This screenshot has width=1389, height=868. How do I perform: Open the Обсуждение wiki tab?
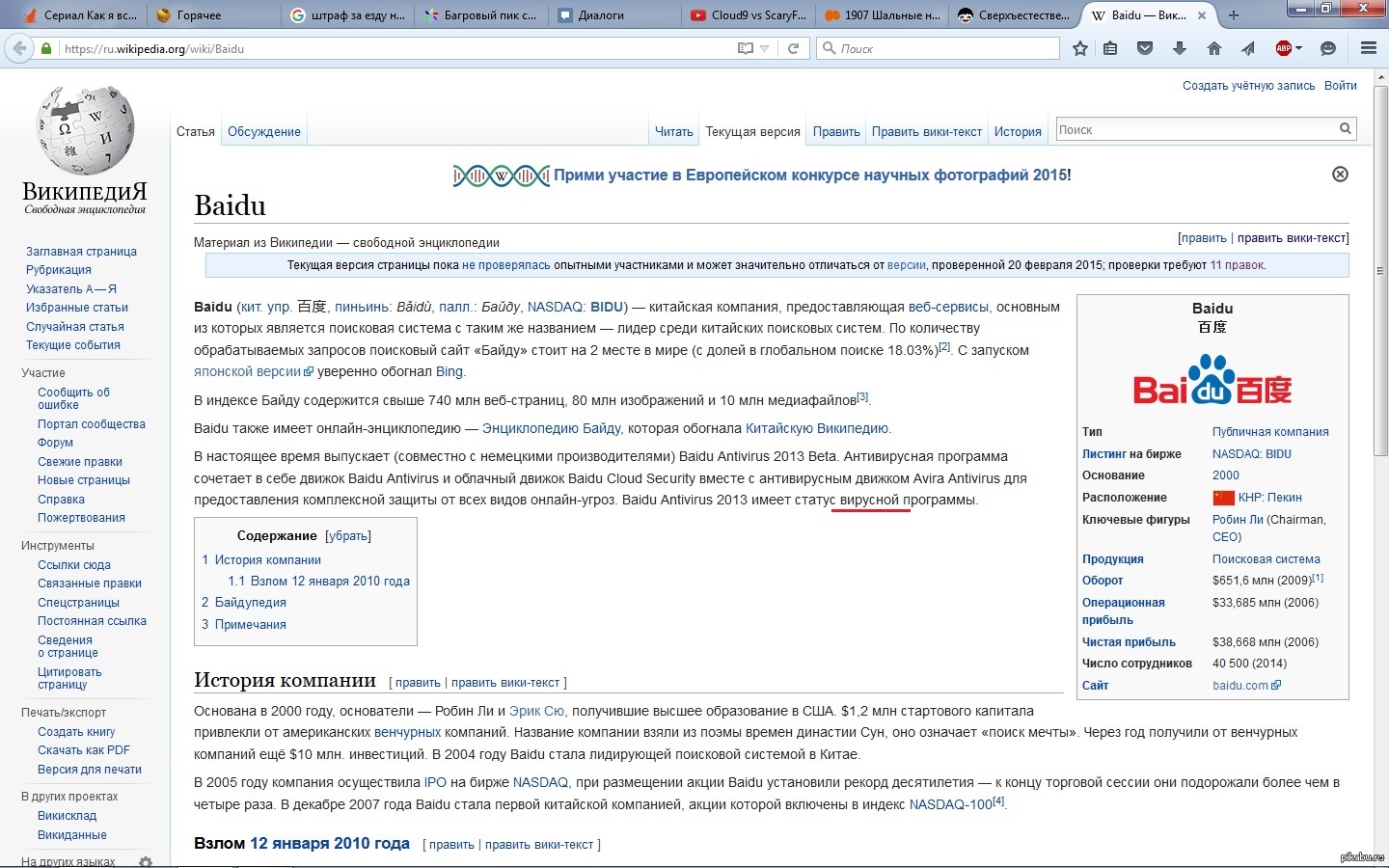pyautogui.click(x=264, y=132)
